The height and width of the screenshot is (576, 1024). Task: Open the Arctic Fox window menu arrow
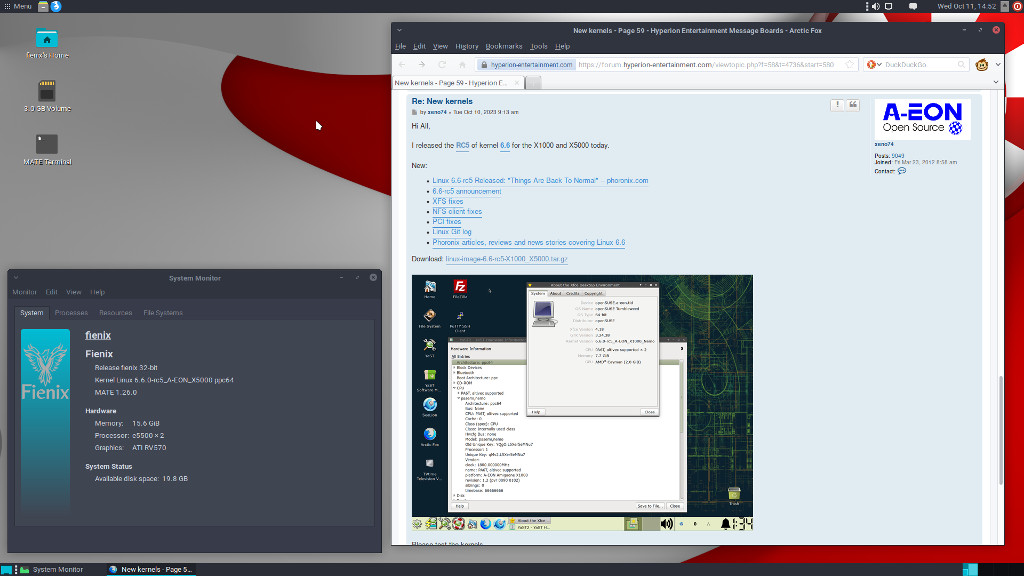pyautogui.click(x=399, y=30)
